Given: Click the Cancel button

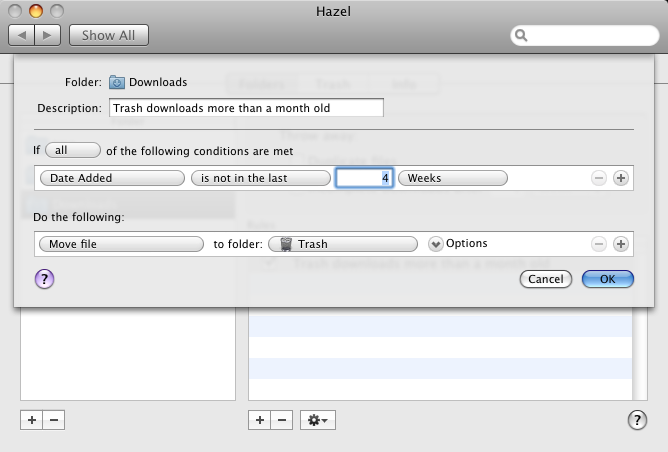Looking at the screenshot, I should [546, 279].
